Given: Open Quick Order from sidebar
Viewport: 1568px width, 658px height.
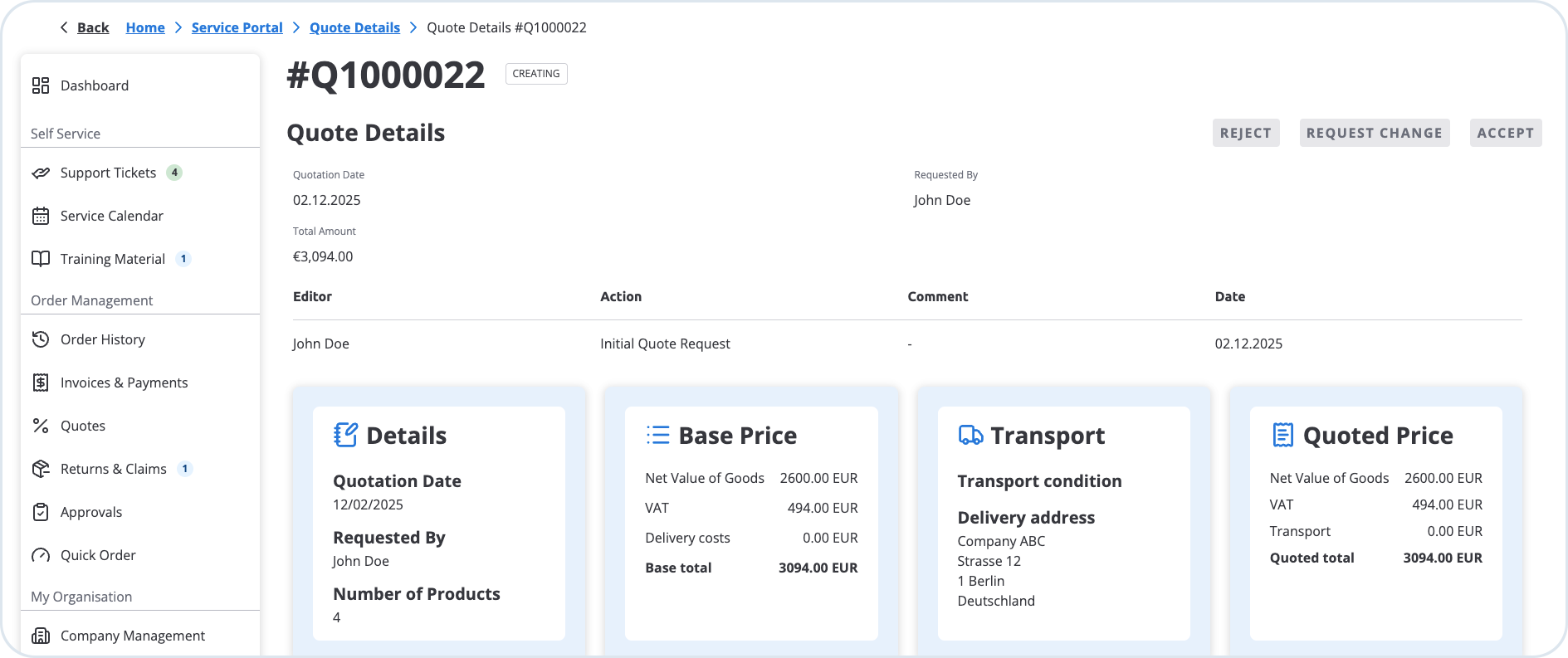Looking at the screenshot, I should (98, 555).
